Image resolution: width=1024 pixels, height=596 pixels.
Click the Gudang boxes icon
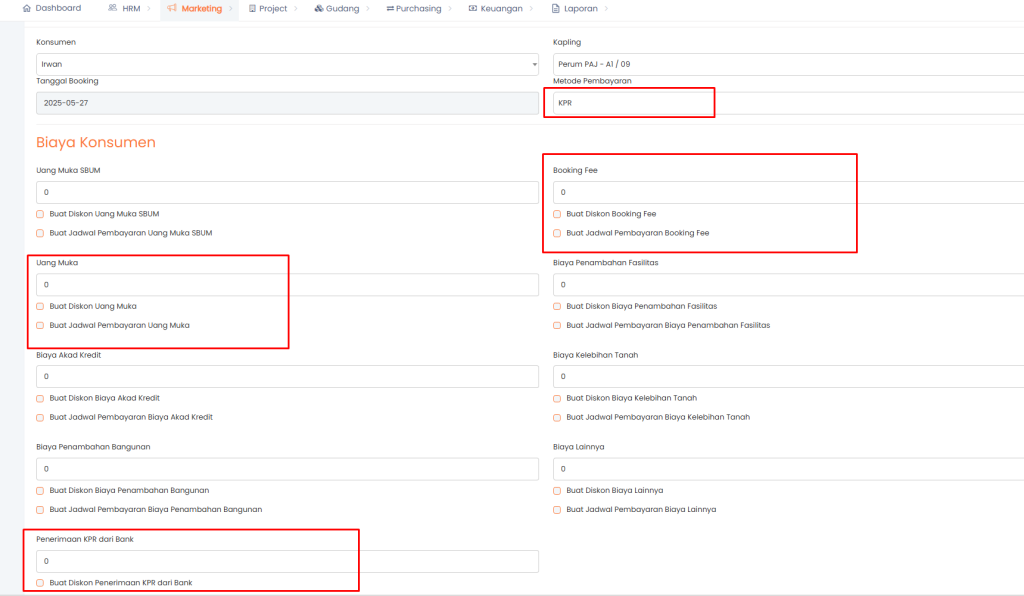coord(318,8)
